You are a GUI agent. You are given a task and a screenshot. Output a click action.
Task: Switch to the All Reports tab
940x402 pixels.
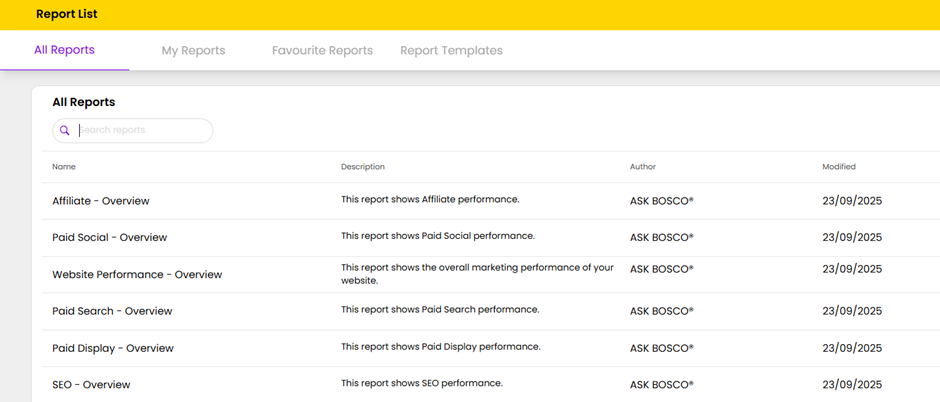64,50
